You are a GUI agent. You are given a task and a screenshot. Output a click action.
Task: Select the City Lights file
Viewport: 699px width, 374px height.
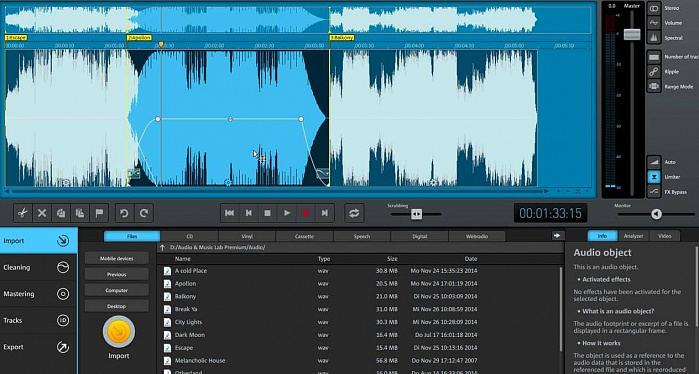pyautogui.click(x=359, y=322)
